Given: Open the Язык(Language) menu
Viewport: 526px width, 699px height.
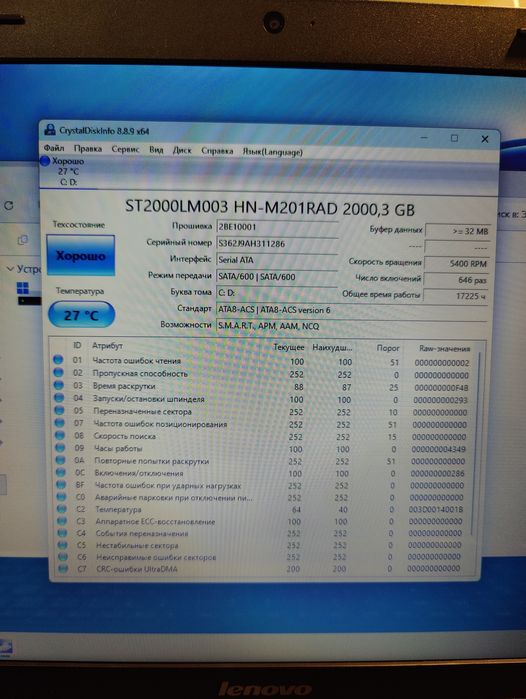Looking at the screenshot, I should tap(272, 152).
